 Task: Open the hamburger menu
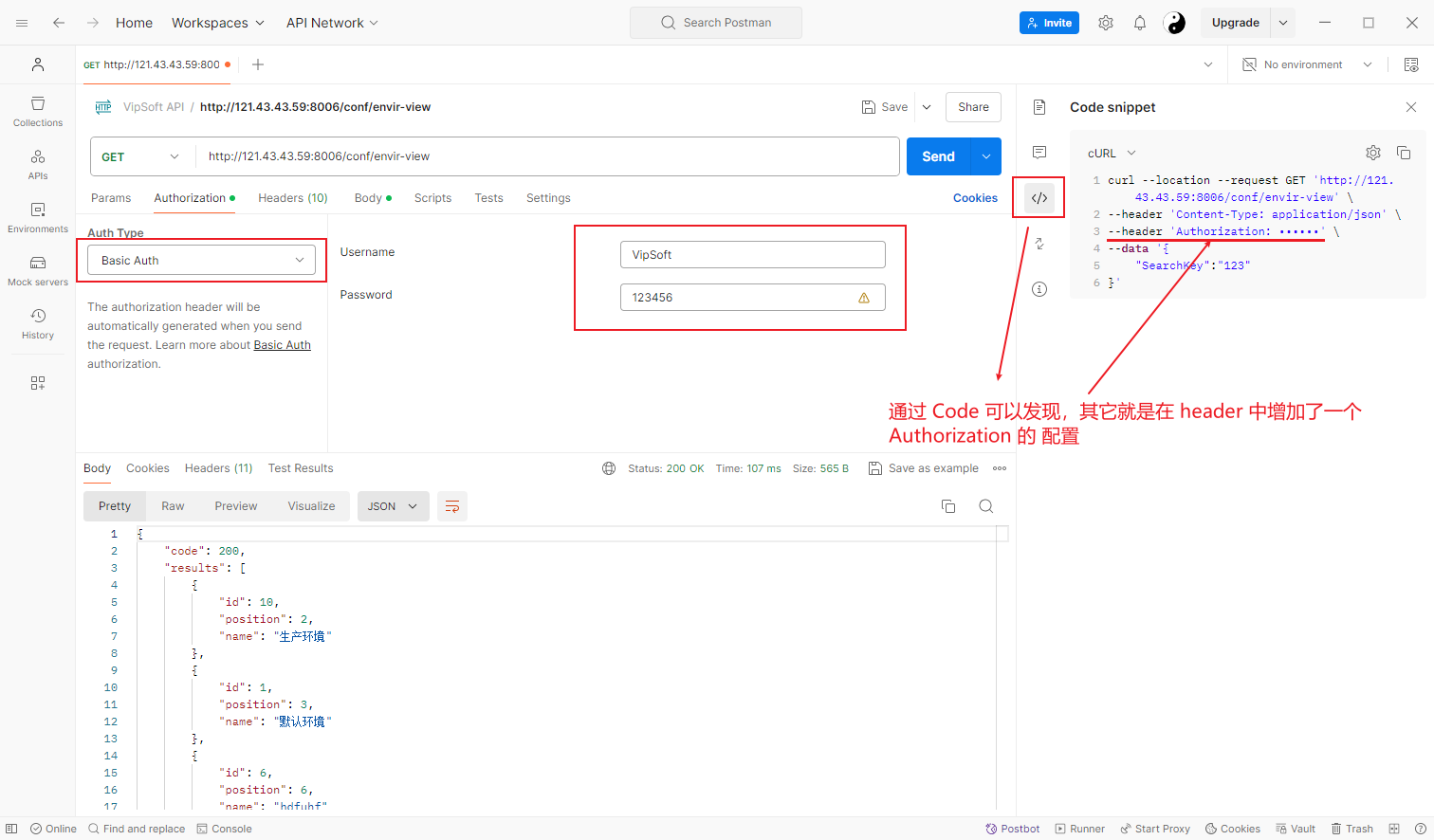click(22, 23)
